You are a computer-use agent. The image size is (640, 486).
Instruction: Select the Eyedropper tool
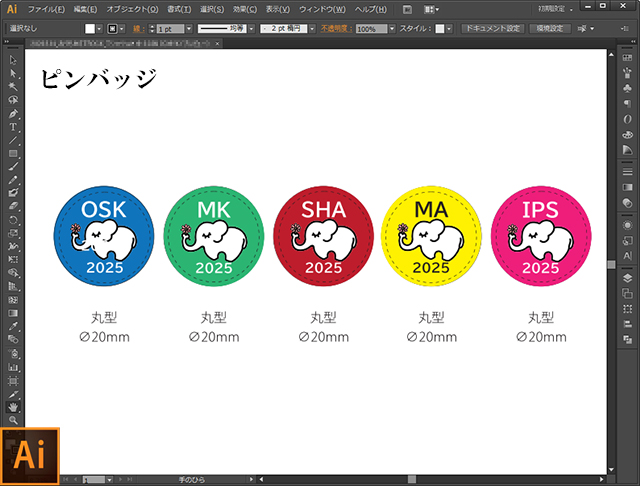click(x=13, y=326)
